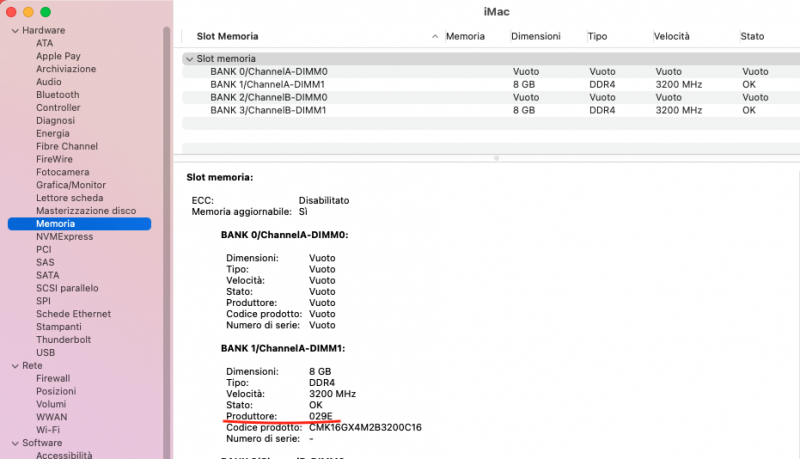The image size is (800, 459).
Task: Open Diagnosi entry
Action: pos(55,120)
